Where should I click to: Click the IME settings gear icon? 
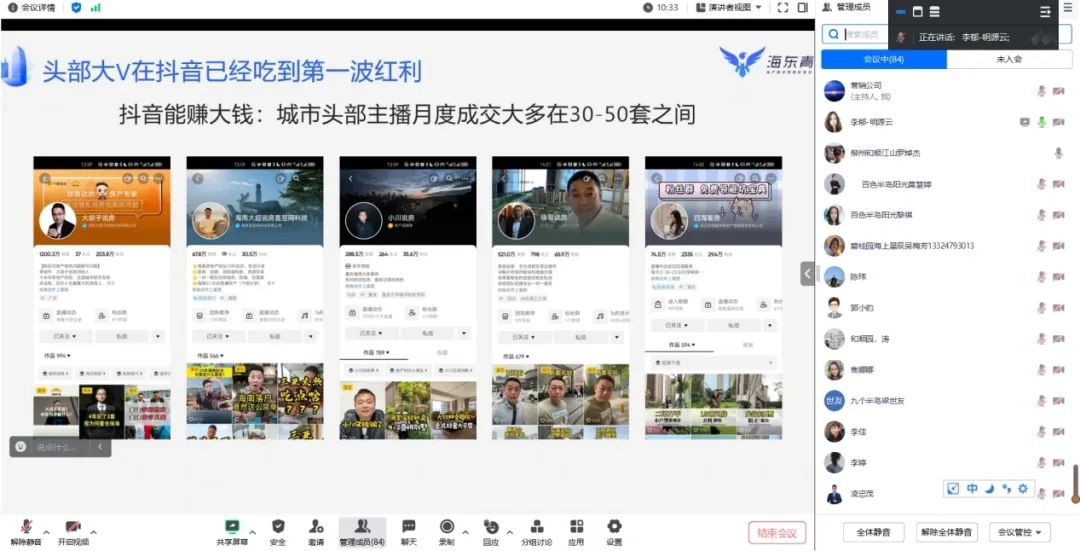[1023, 488]
